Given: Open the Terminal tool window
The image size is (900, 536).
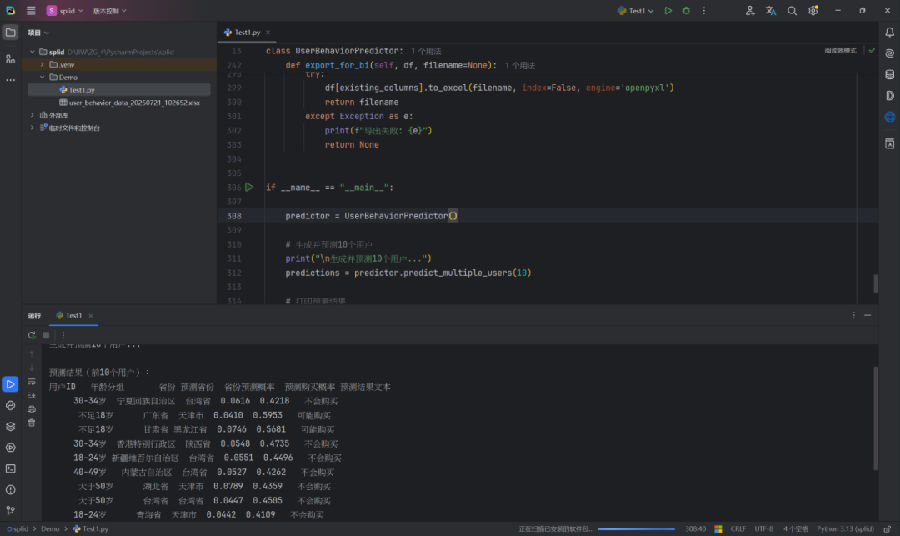Looking at the screenshot, I should pos(10,468).
